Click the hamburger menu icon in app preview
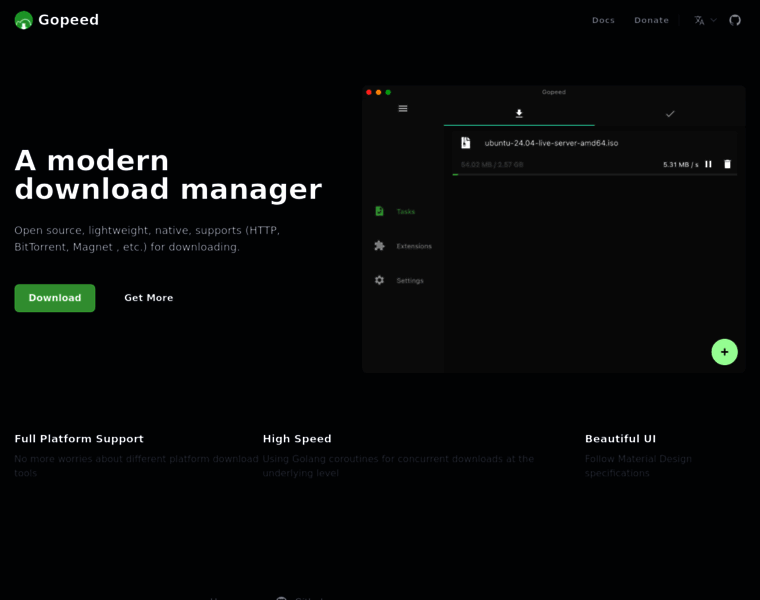Screen dimensions: 760x600 pyautogui.click(x=403, y=109)
